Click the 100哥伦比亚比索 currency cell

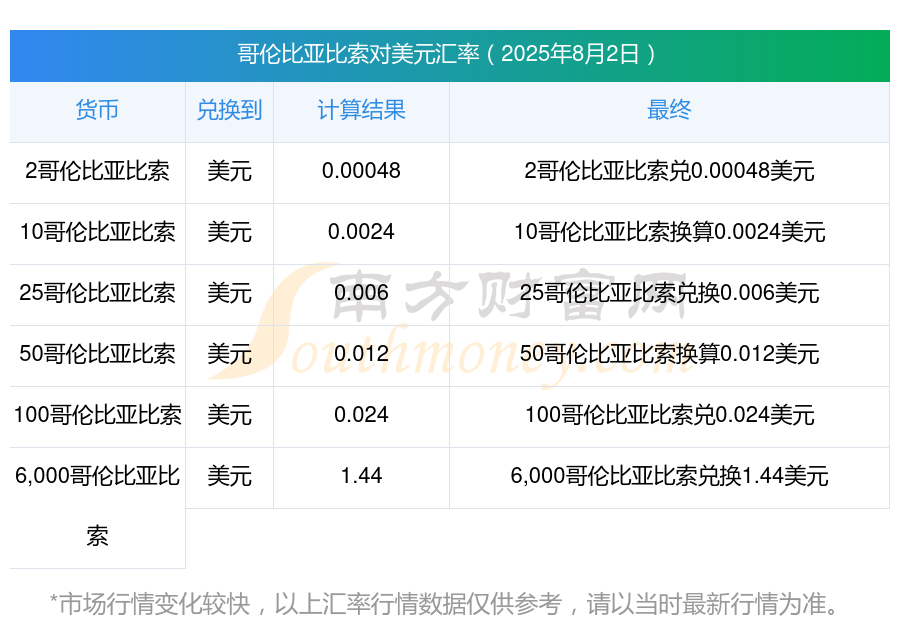pos(97,415)
